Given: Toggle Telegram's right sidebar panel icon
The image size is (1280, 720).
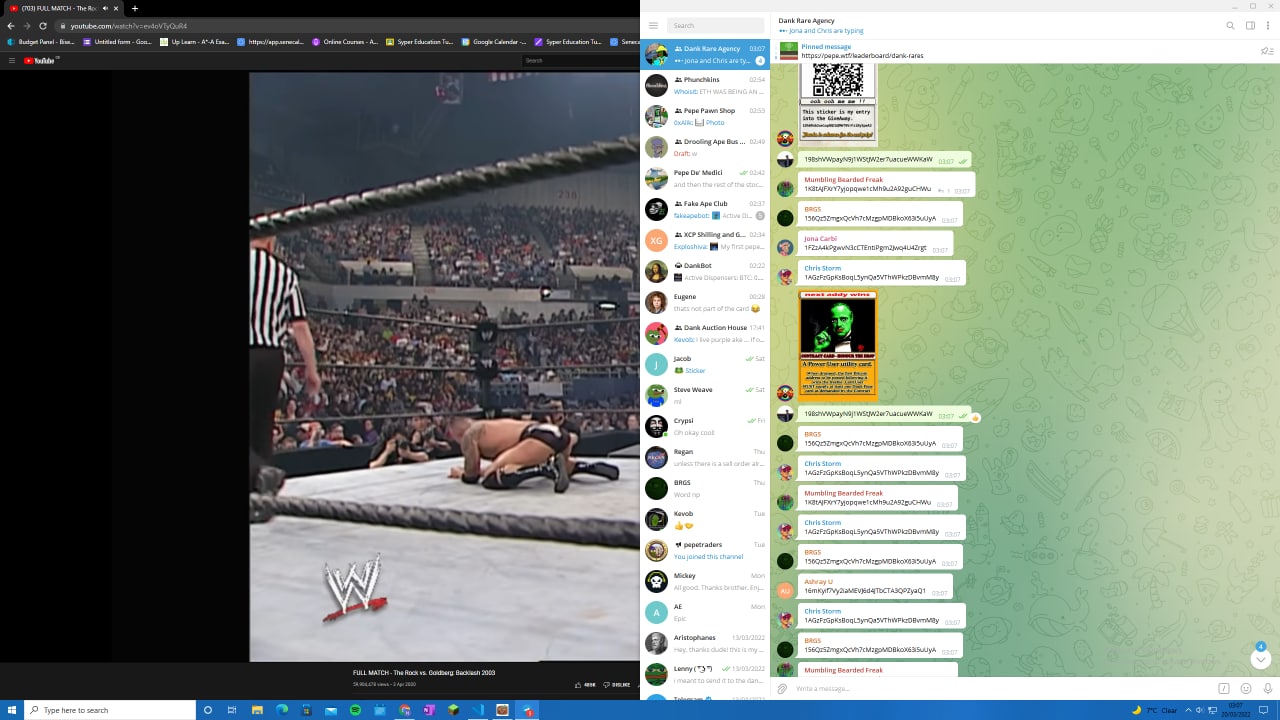Looking at the screenshot, I should (x=1250, y=26).
